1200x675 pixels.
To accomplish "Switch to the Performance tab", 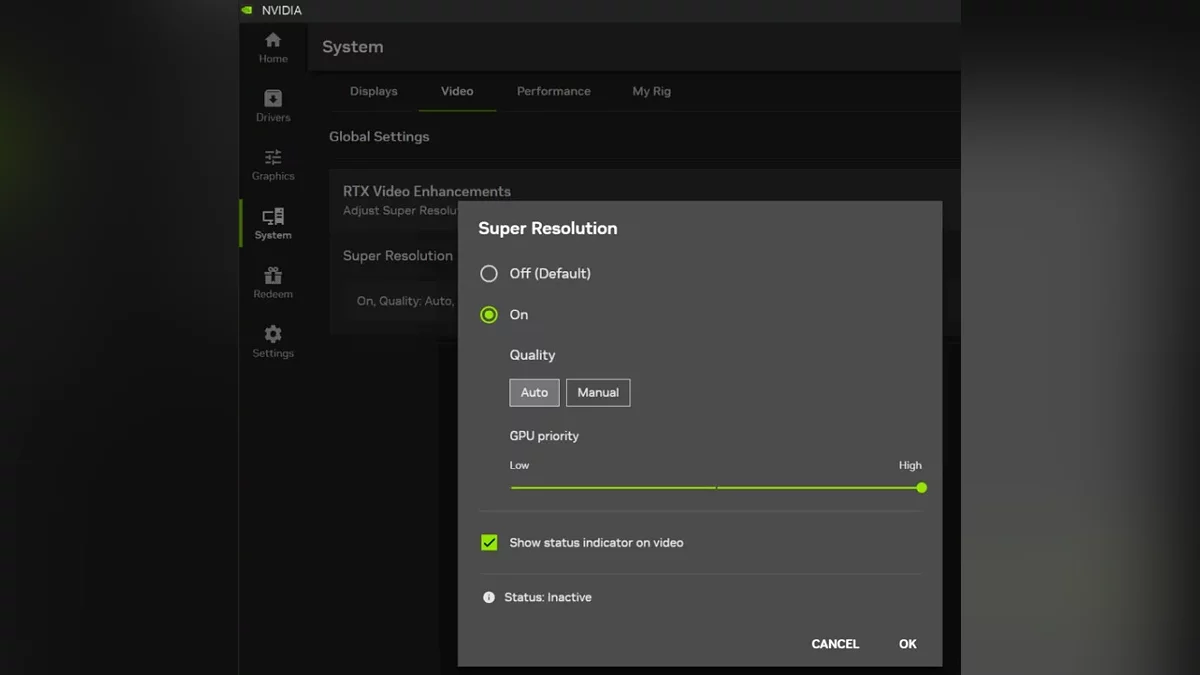I will pyautogui.click(x=553, y=91).
